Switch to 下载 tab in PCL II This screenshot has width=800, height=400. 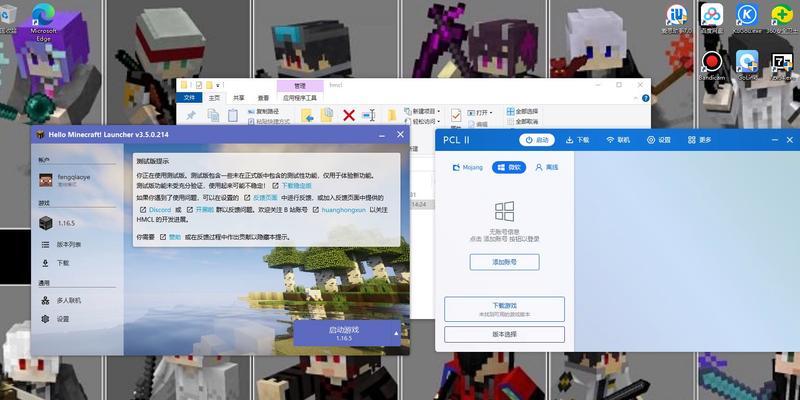point(578,140)
